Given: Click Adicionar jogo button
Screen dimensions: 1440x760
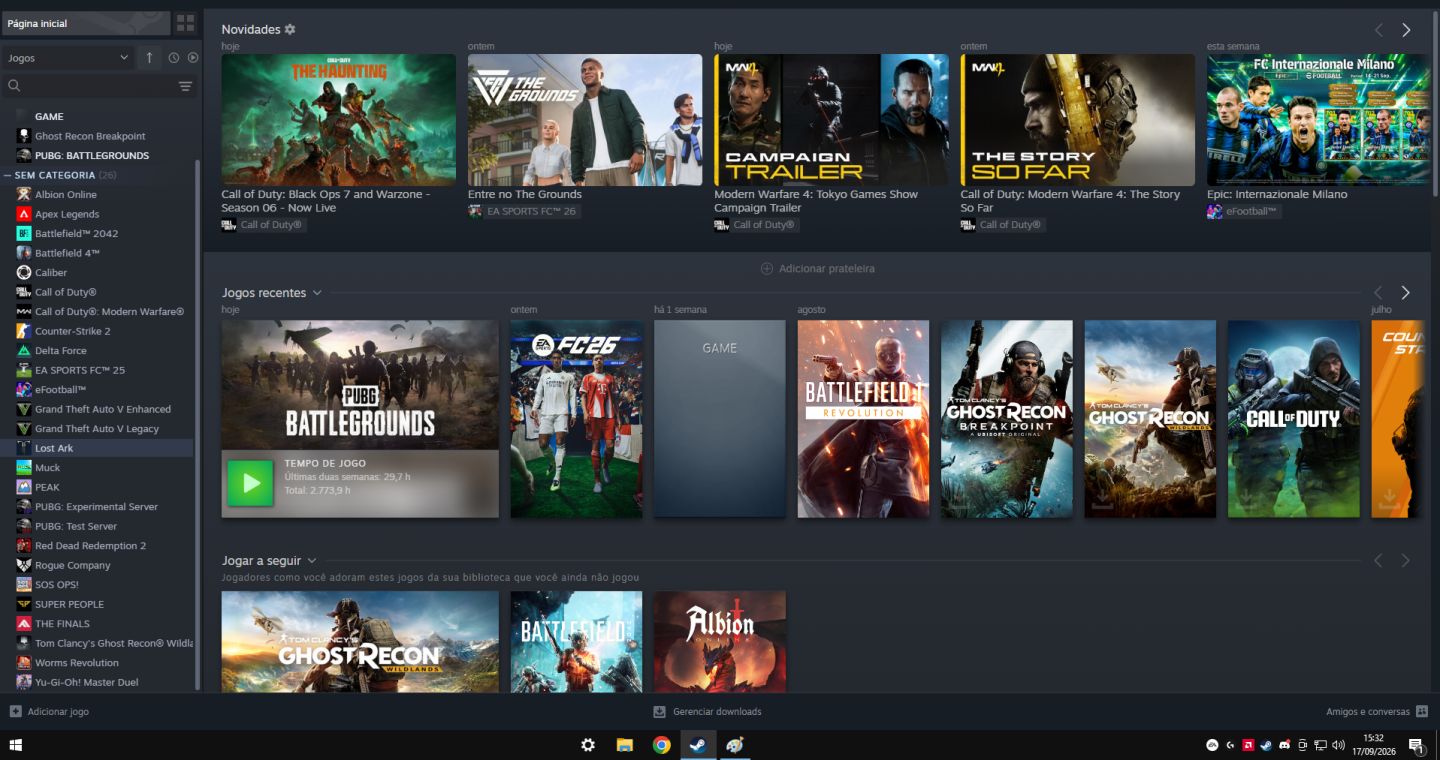Looking at the screenshot, I should click(x=49, y=712).
